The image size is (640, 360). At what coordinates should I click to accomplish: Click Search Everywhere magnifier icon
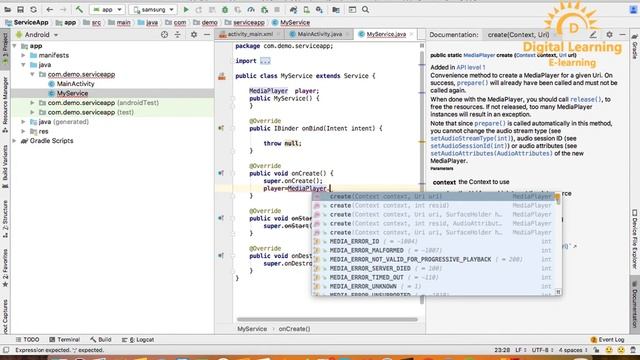tap(365, 9)
